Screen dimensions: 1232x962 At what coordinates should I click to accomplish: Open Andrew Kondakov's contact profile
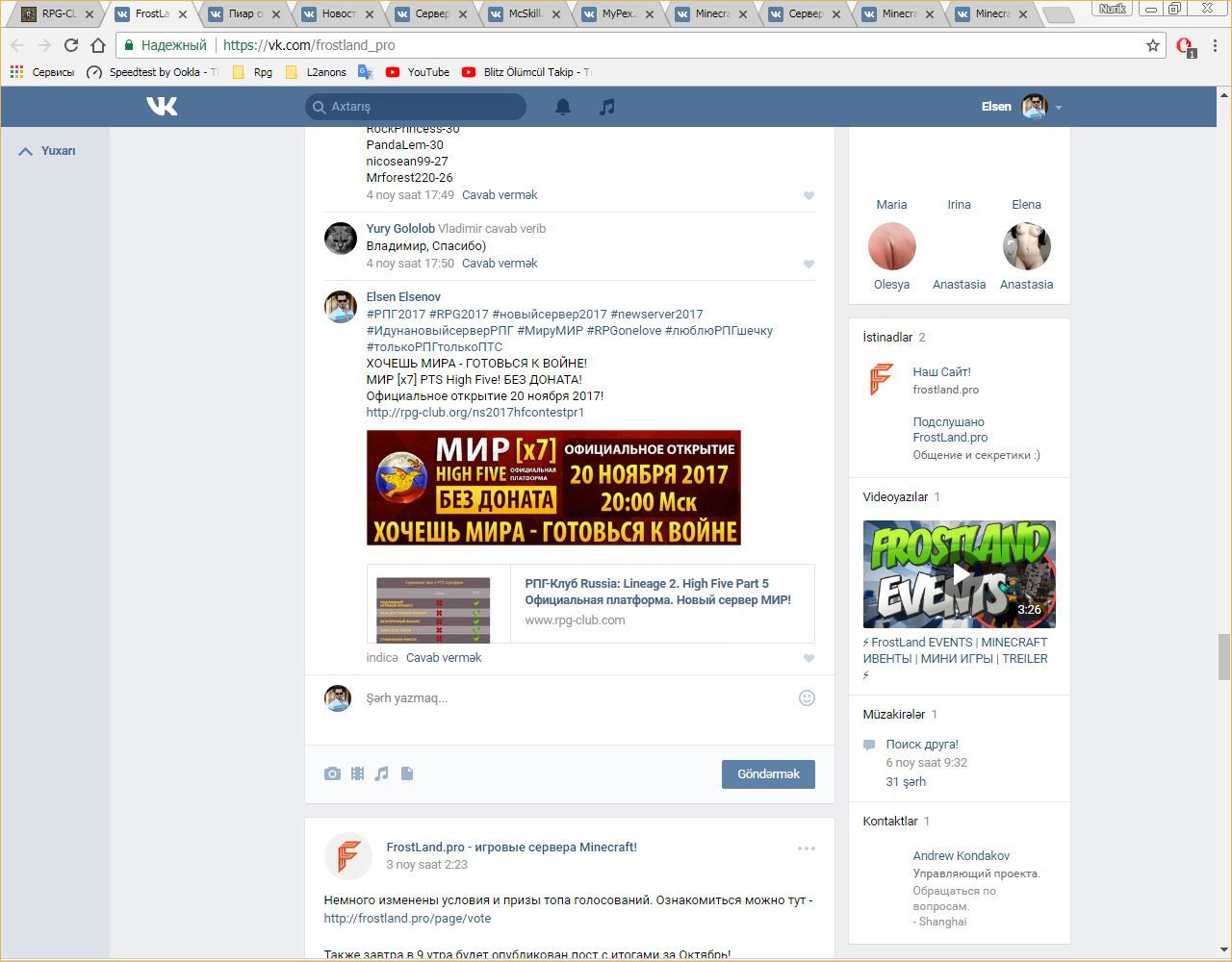(x=961, y=855)
